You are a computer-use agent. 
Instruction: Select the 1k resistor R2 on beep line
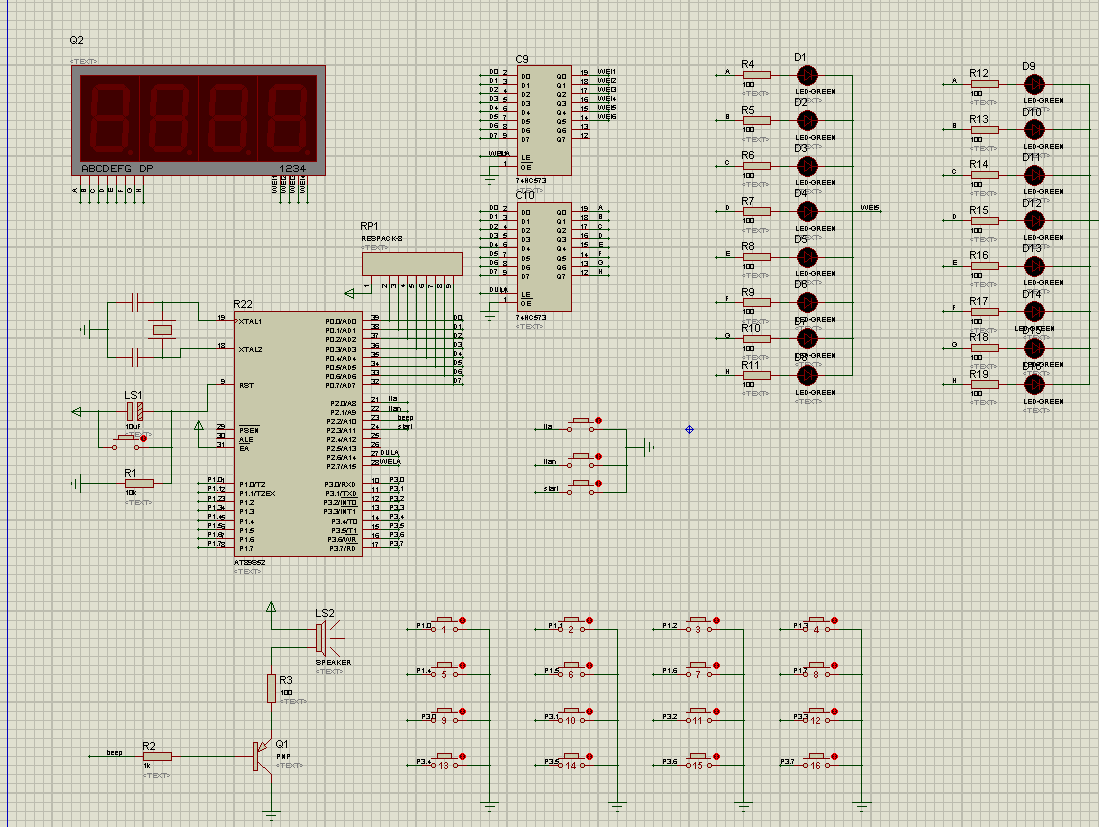pyautogui.click(x=157, y=756)
